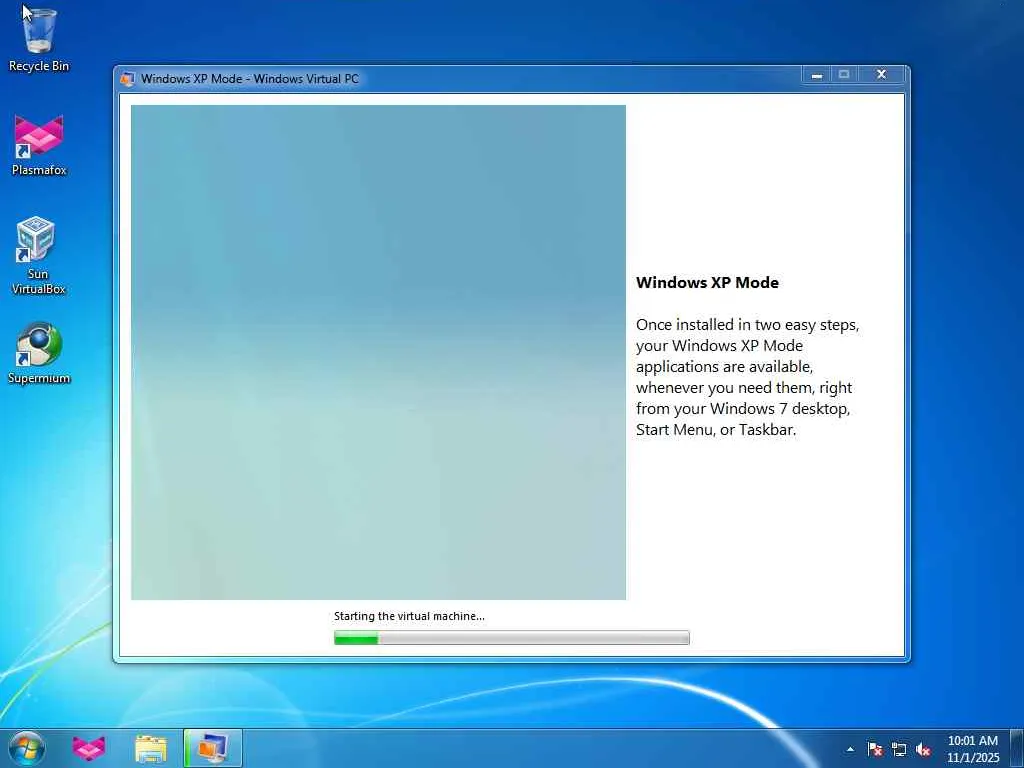This screenshot has height=768, width=1024.
Task: Click the 'Starting the virtual machine...' status text
Action: (409, 616)
